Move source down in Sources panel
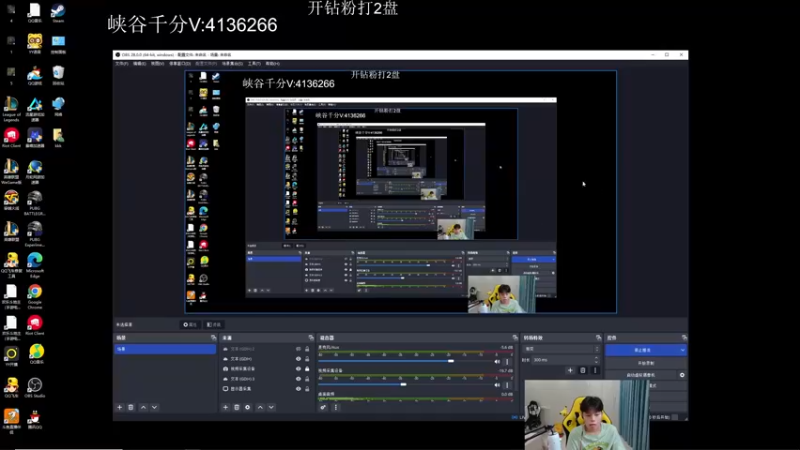 271,407
